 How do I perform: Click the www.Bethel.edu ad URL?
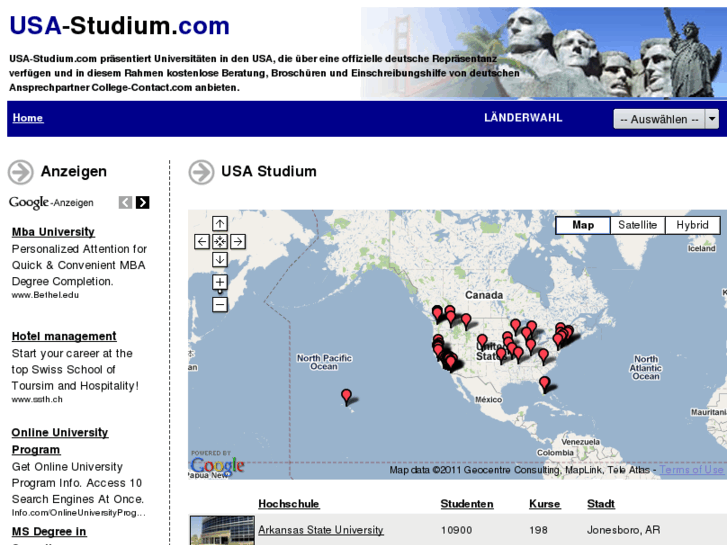[x=45, y=295]
